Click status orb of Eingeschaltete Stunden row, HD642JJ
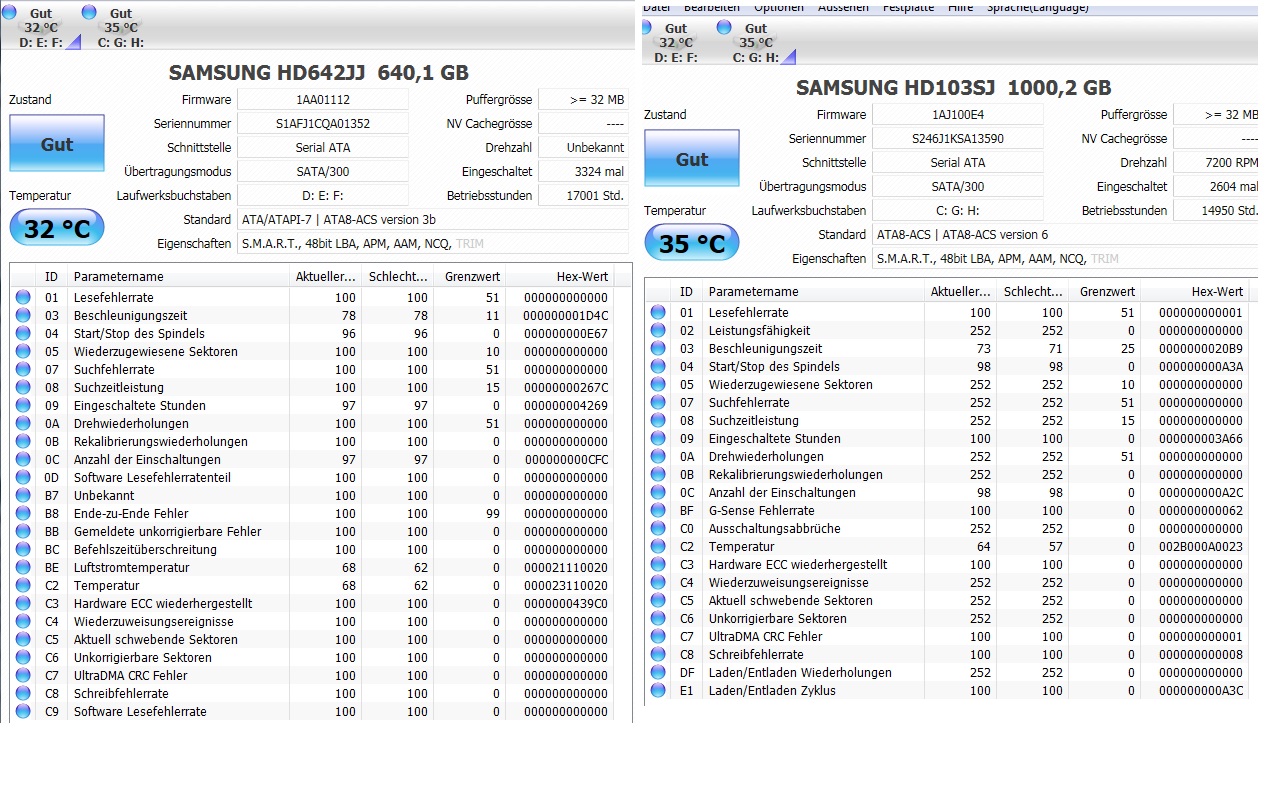This screenshot has height=809, width=1273. point(23,405)
